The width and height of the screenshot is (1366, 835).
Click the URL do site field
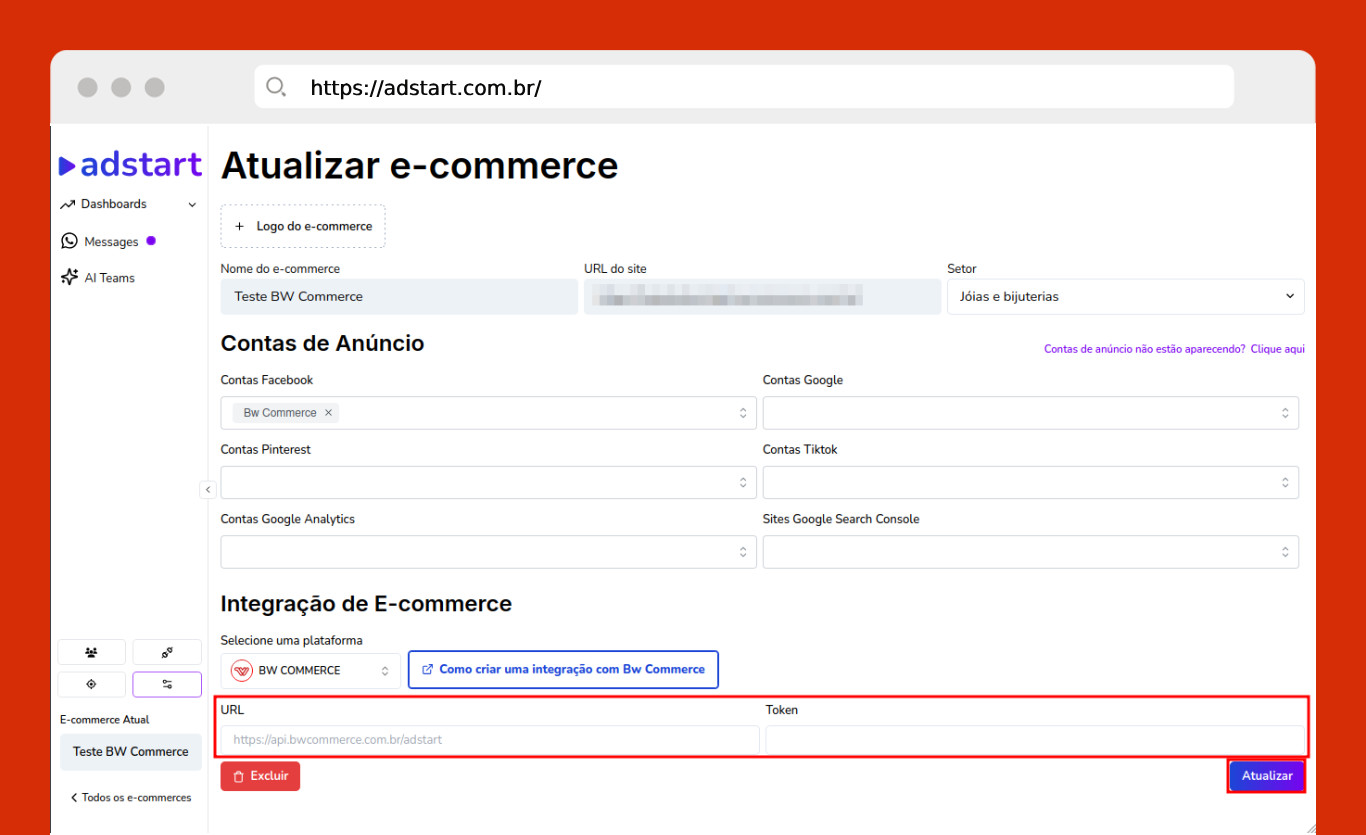(762, 297)
